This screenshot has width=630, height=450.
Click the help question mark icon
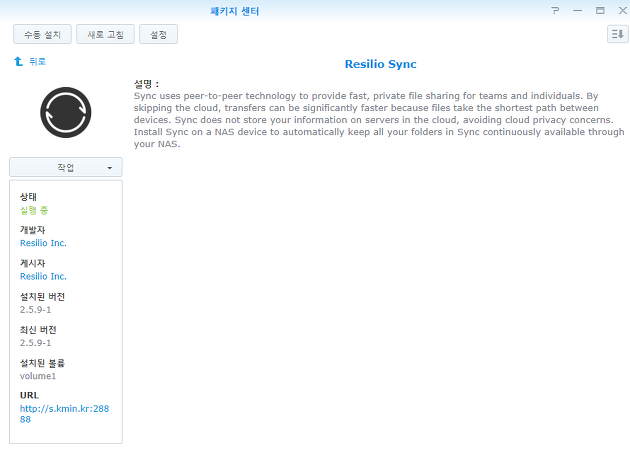555,10
